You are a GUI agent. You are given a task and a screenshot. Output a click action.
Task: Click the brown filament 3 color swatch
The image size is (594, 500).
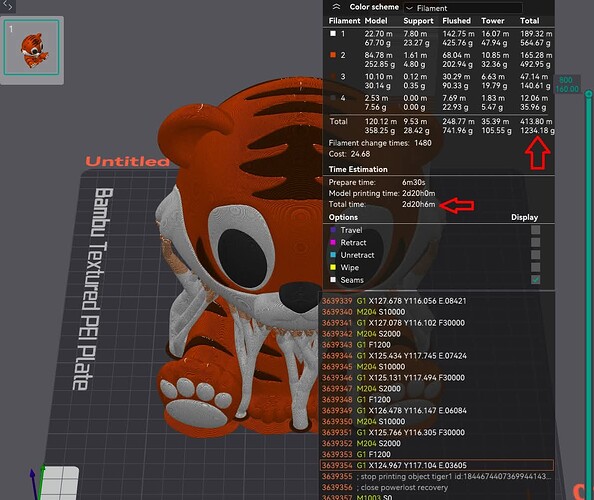pyautogui.click(x=333, y=77)
